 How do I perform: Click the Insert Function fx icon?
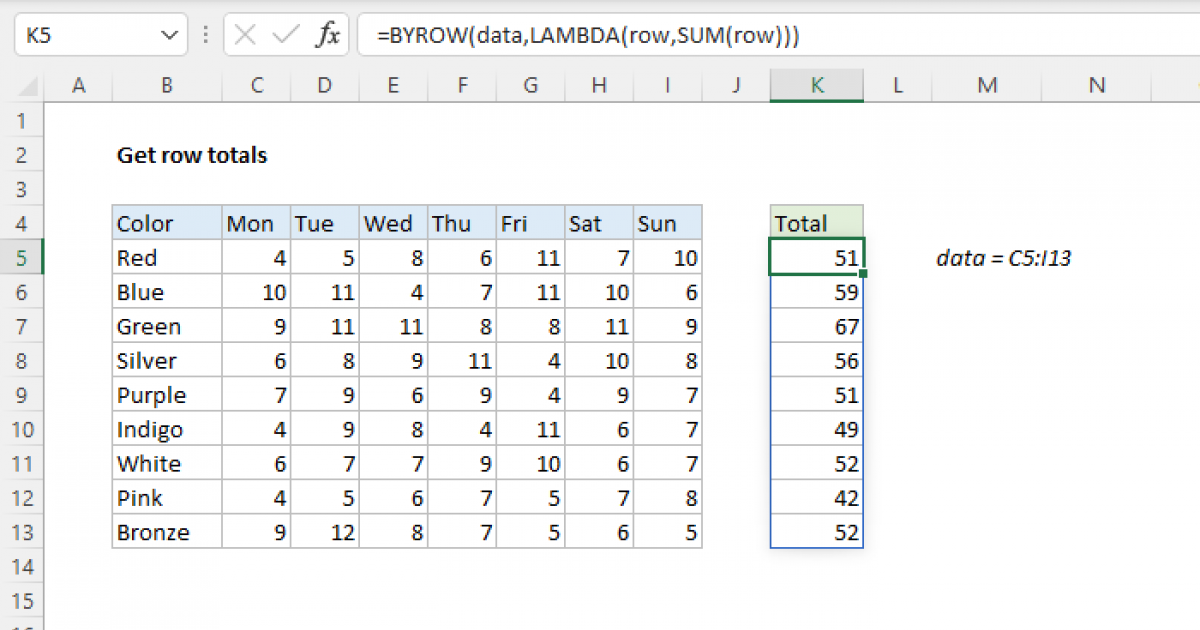(x=328, y=36)
